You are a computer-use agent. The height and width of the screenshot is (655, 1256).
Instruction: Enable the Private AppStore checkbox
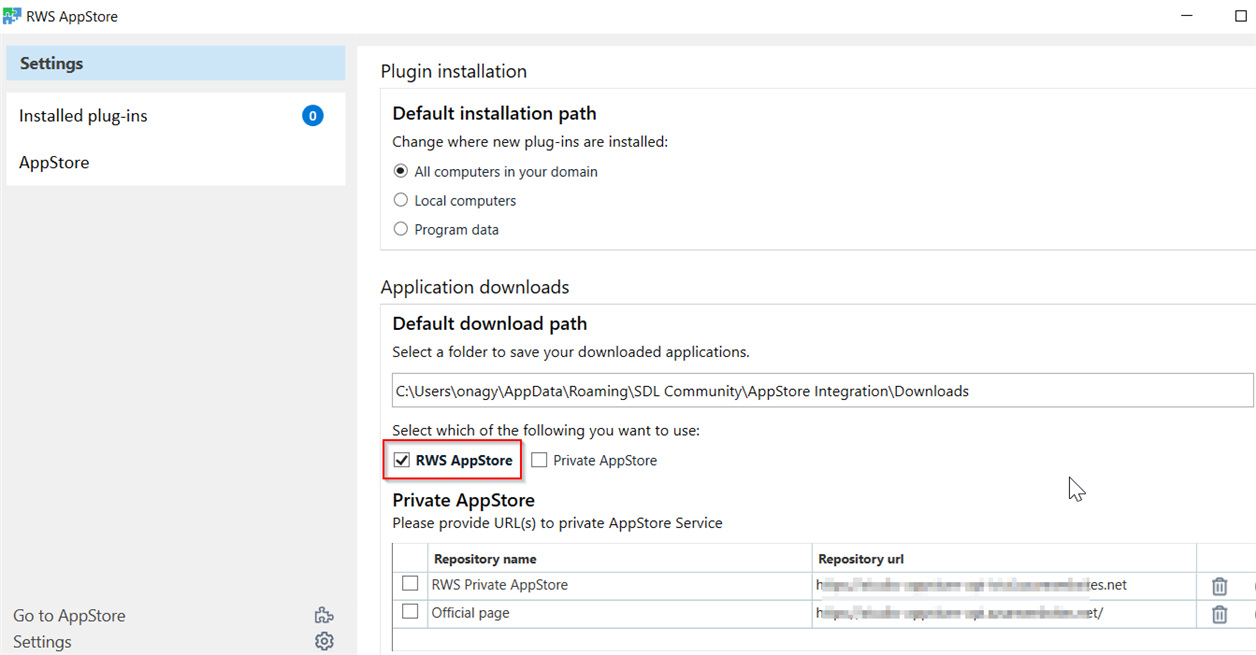540,460
